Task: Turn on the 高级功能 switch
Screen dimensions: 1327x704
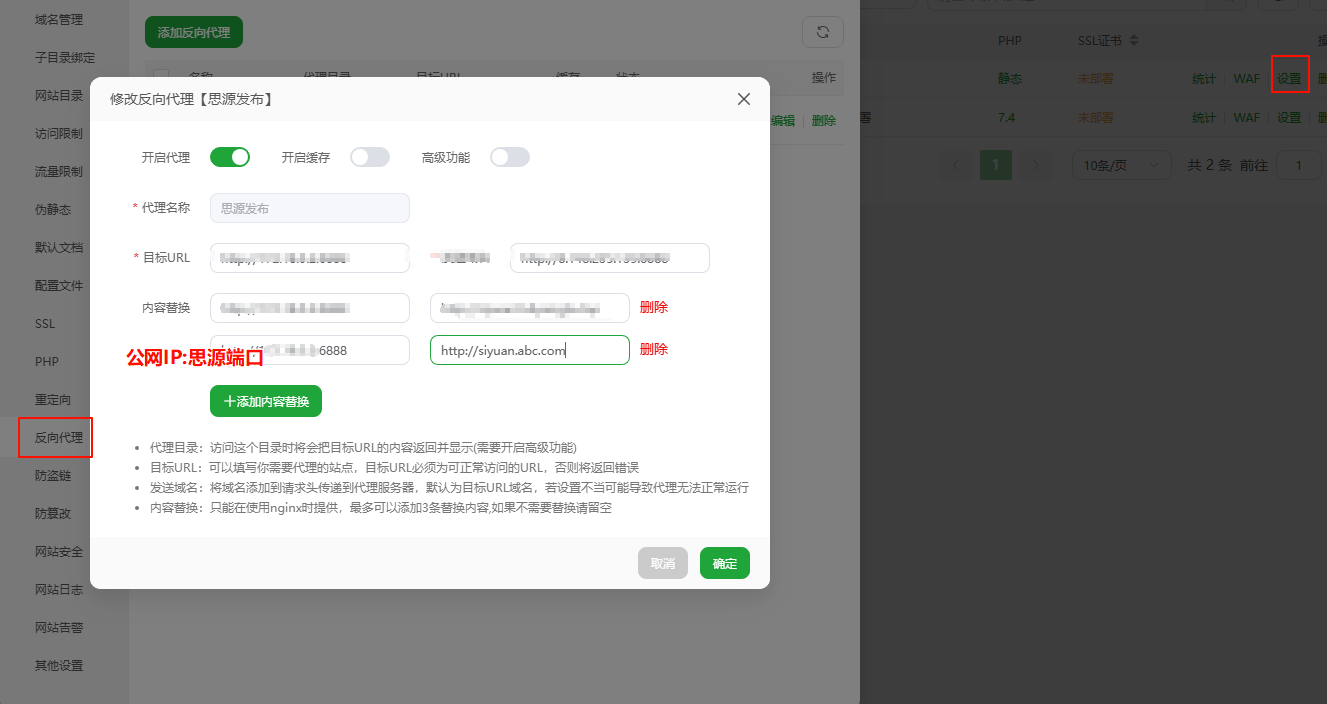Action: (510, 157)
